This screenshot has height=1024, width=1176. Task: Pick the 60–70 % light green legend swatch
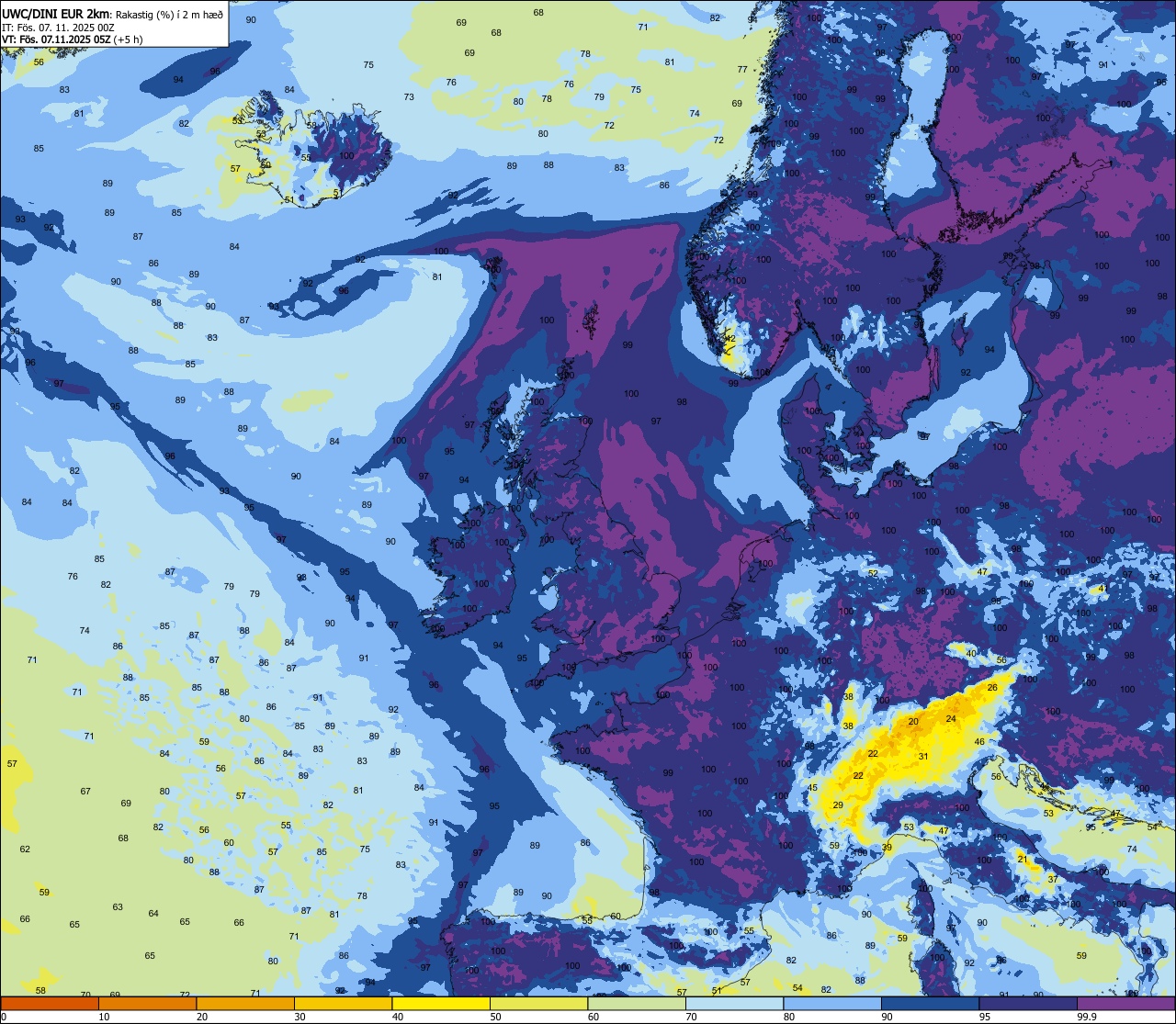point(637,1003)
